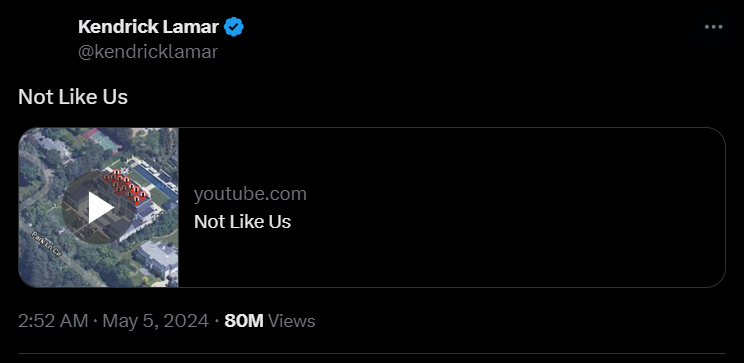Click the 80M view count
The height and width of the screenshot is (363, 744).
pyautogui.click(x=244, y=321)
